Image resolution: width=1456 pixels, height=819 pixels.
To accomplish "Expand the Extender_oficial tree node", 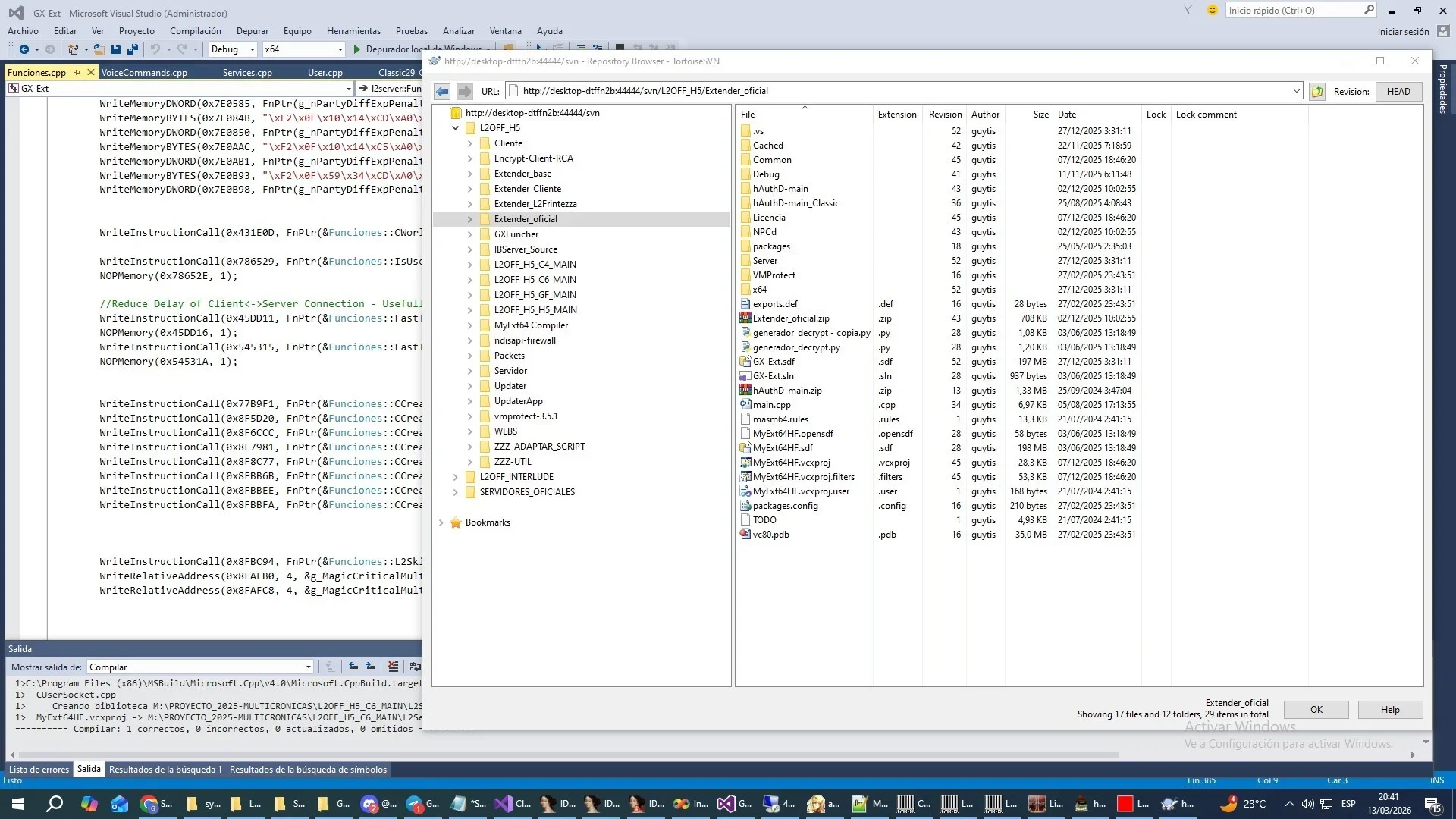I will 469,219.
